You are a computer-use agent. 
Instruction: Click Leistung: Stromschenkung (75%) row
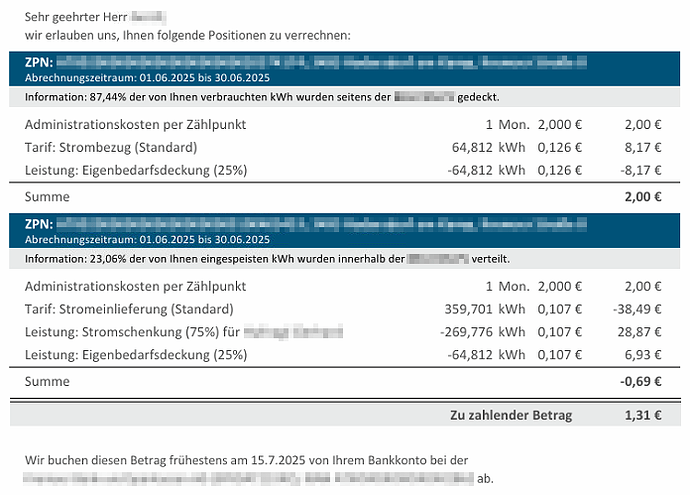(343, 332)
